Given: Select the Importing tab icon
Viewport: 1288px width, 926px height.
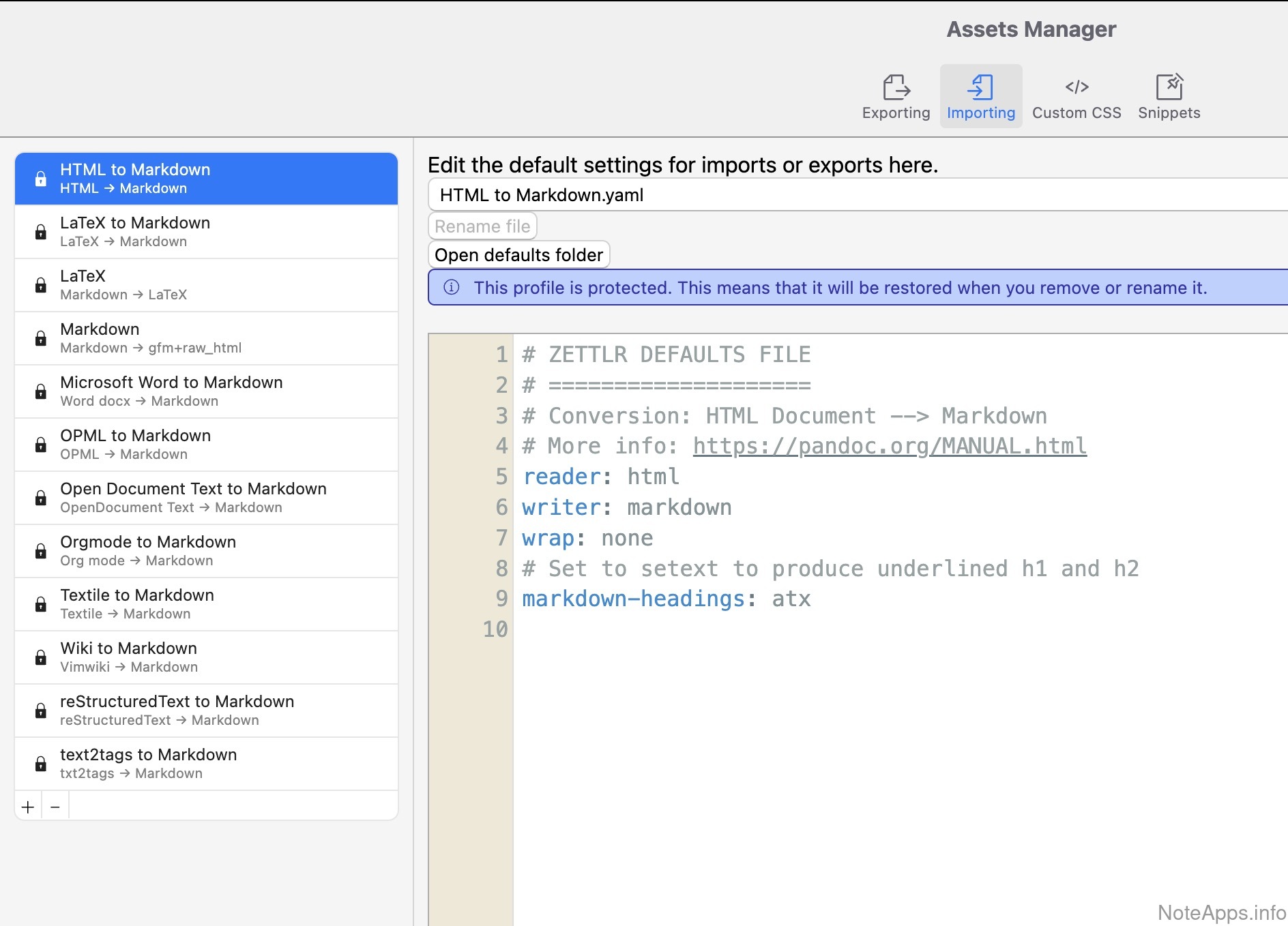Looking at the screenshot, I should coord(980,87).
